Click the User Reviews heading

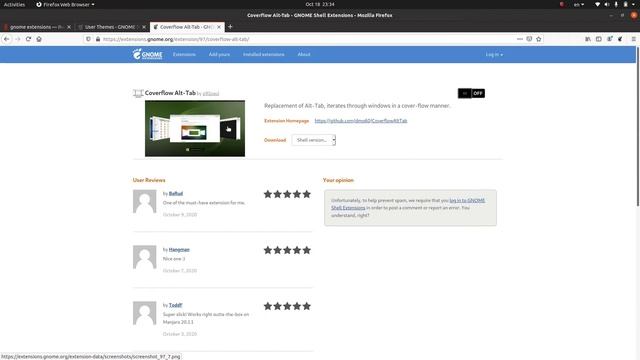[x=149, y=180]
